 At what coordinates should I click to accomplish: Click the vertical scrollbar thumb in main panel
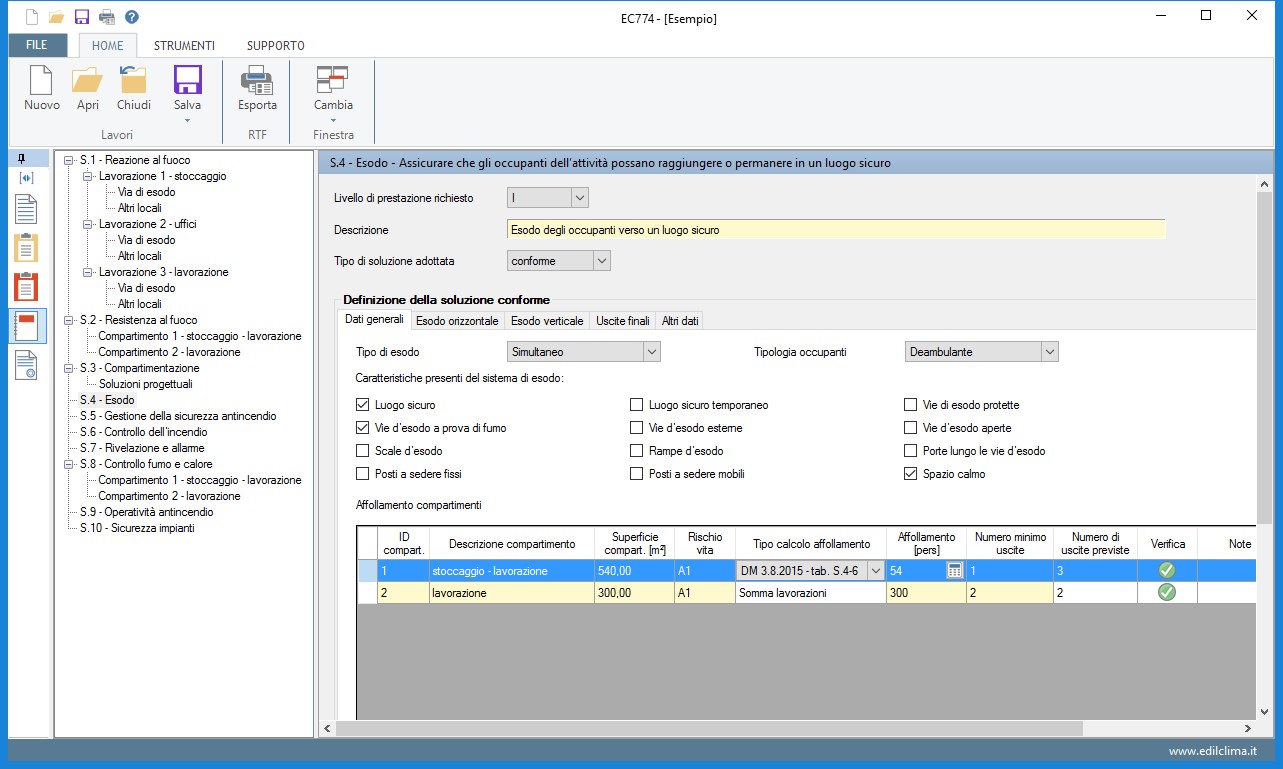[x=1264, y=360]
